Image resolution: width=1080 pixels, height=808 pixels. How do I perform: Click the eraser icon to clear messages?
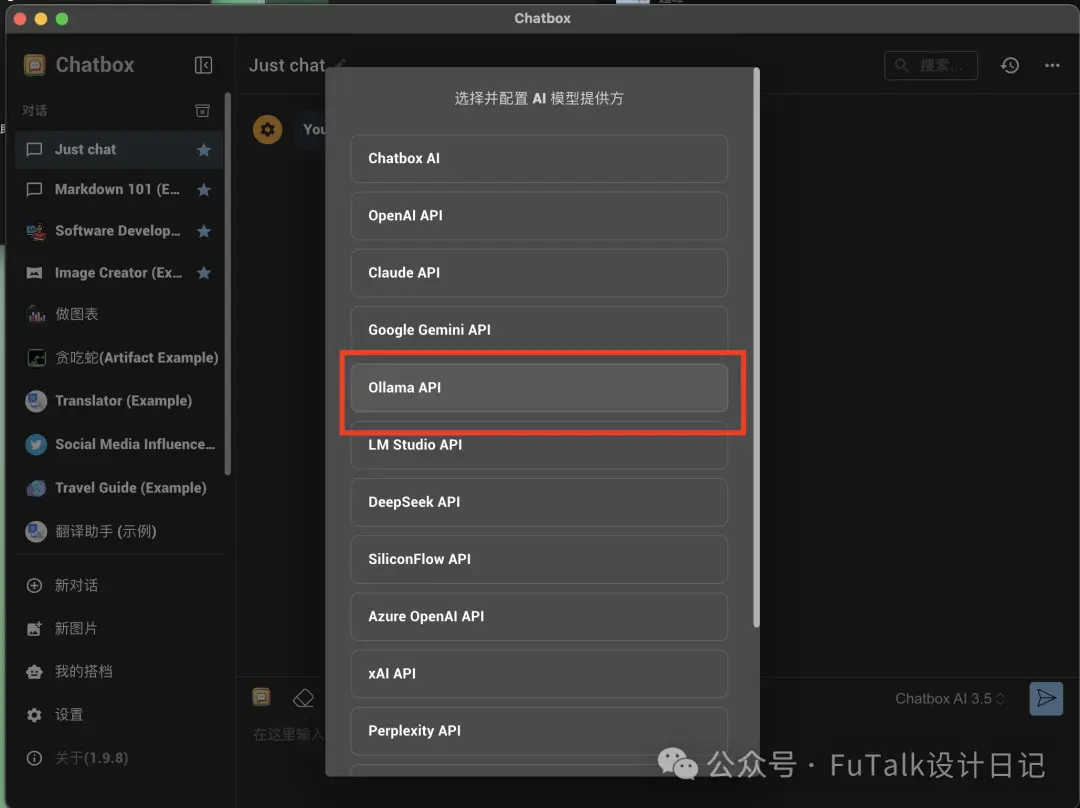[x=303, y=698]
